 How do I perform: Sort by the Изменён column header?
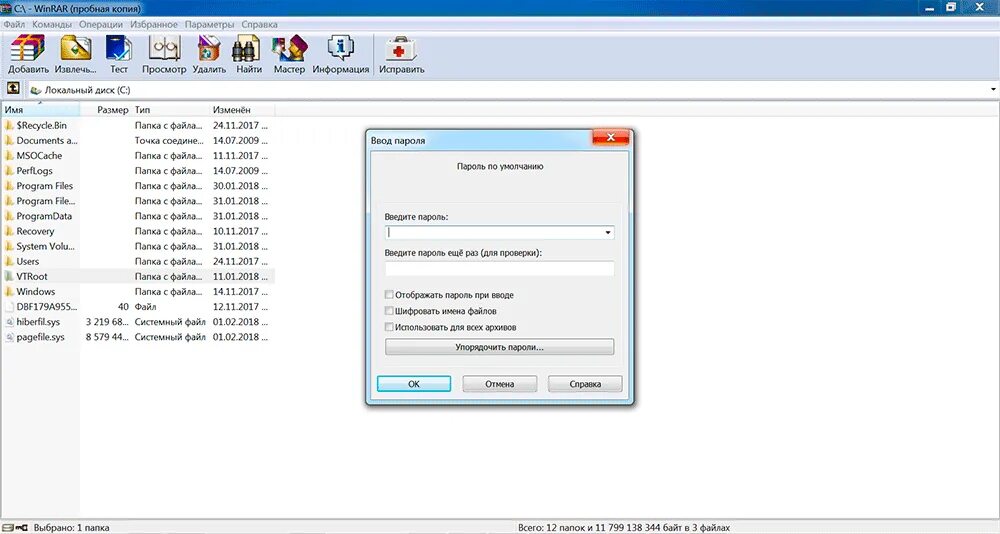coord(242,110)
